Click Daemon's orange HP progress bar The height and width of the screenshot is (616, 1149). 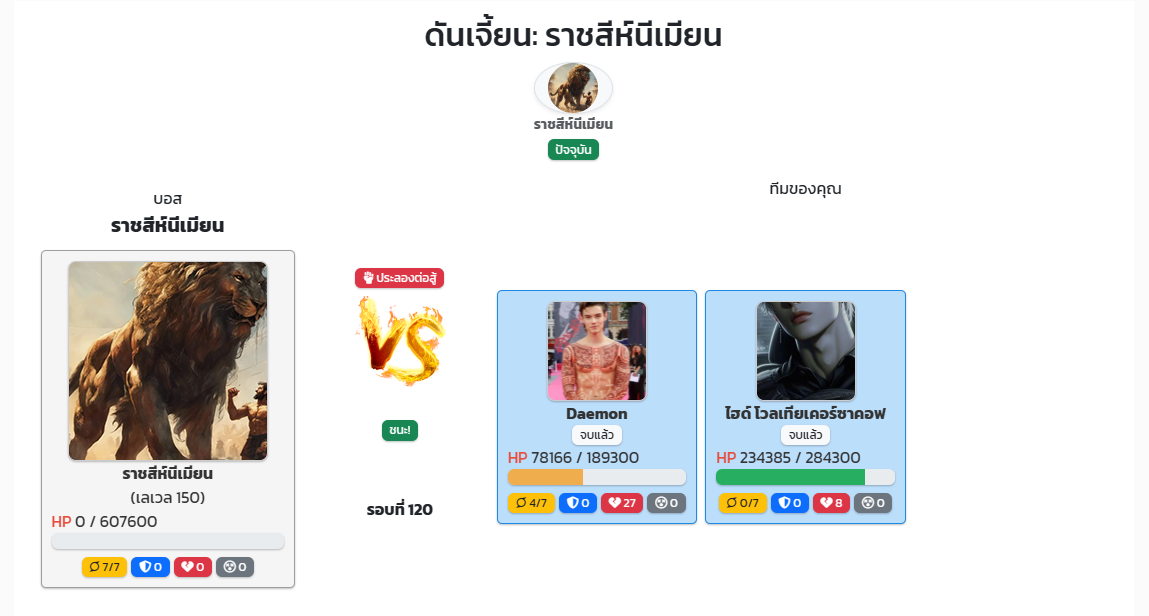pyautogui.click(x=596, y=478)
